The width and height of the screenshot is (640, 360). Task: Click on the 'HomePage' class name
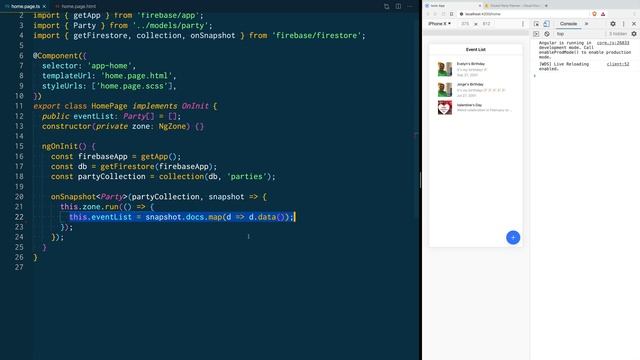109,106
